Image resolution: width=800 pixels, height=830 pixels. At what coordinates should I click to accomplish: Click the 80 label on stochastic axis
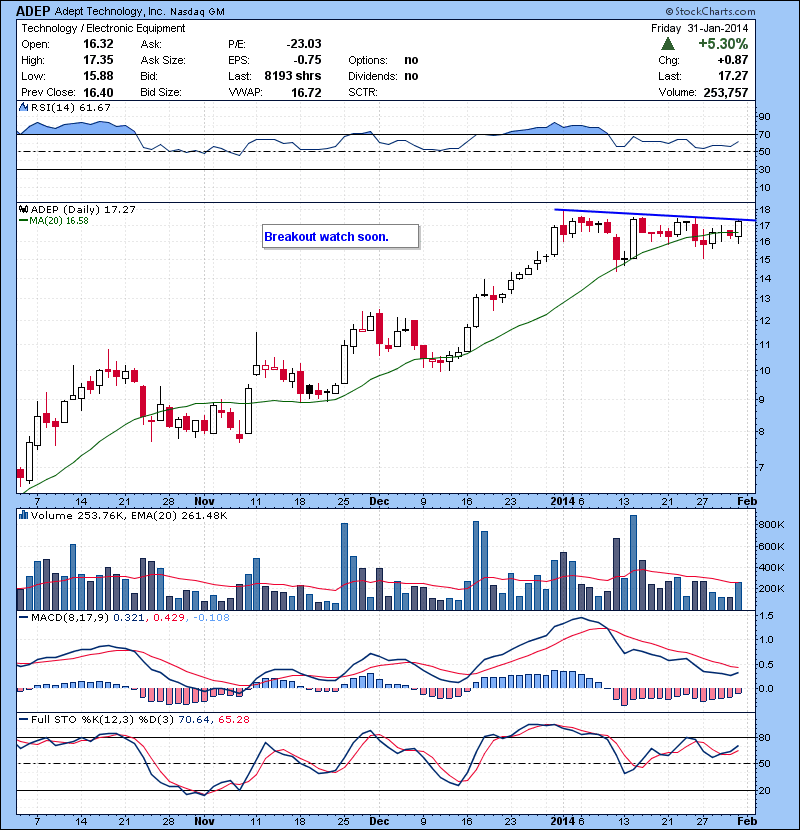pyautogui.click(x=765, y=737)
